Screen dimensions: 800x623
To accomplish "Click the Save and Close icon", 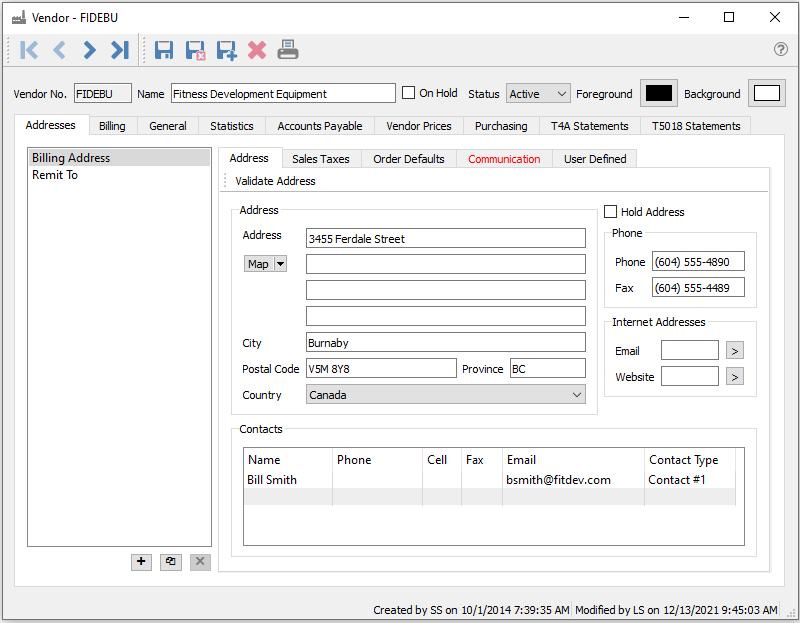I will click(195, 50).
